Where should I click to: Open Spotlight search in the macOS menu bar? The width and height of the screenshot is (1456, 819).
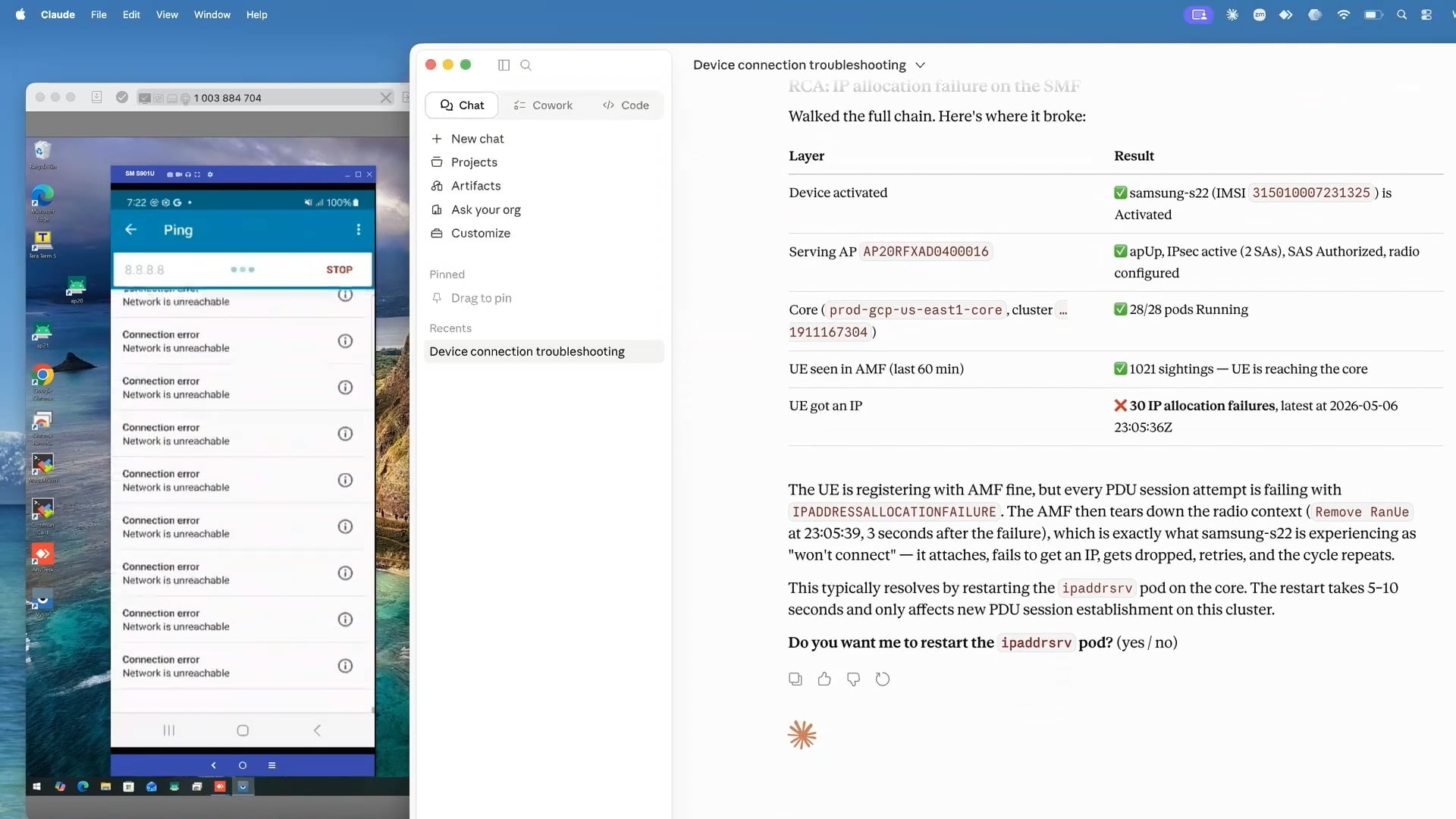(x=1401, y=14)
